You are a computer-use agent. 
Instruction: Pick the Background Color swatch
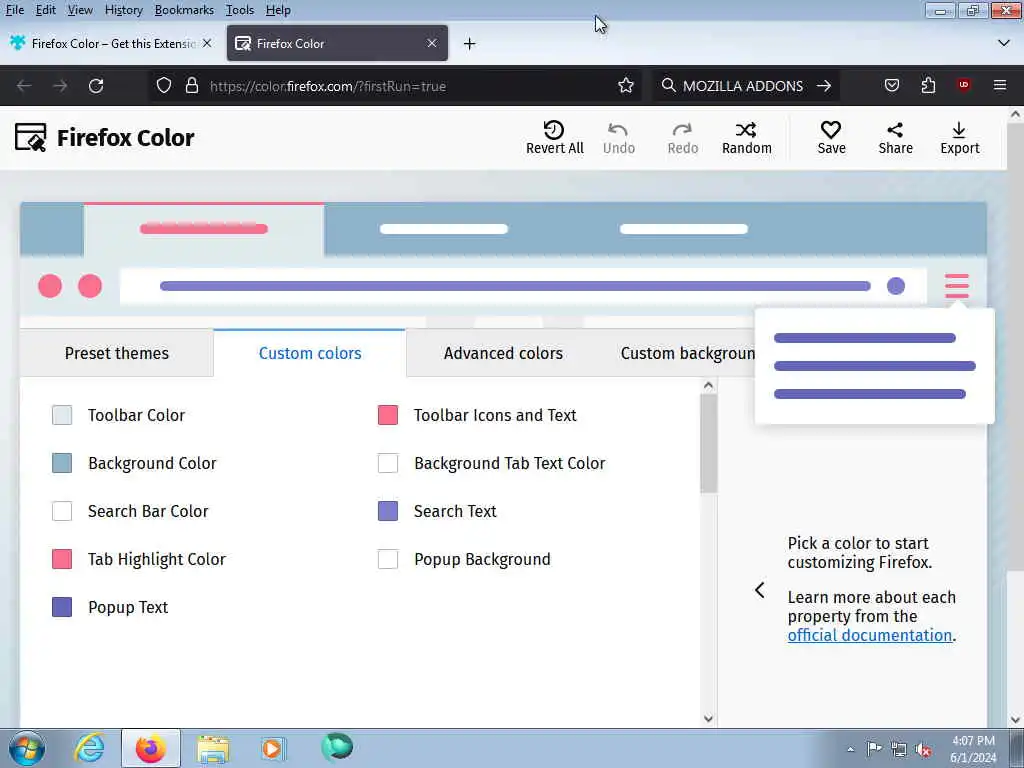click(62, 463)
